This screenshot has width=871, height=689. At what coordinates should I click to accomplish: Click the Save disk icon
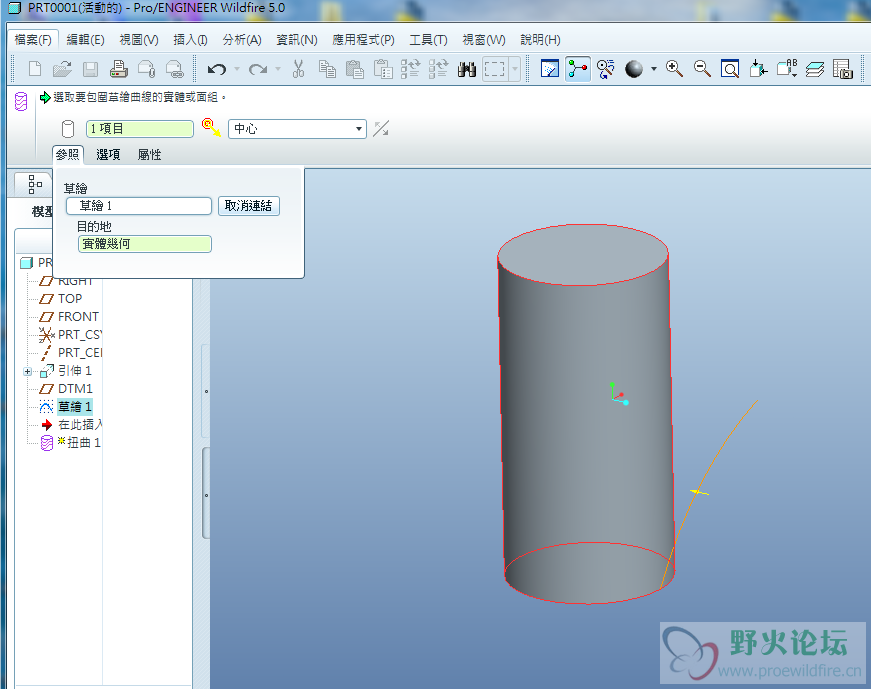pos(90,69)
